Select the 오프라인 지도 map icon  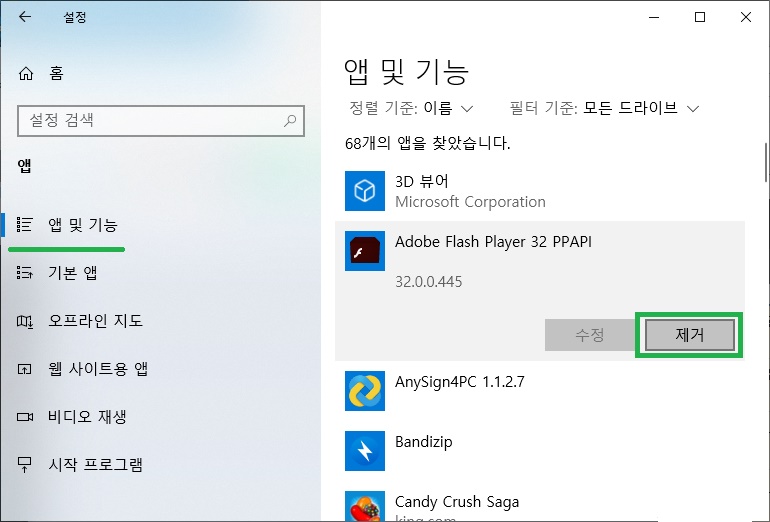pos(25,321)
